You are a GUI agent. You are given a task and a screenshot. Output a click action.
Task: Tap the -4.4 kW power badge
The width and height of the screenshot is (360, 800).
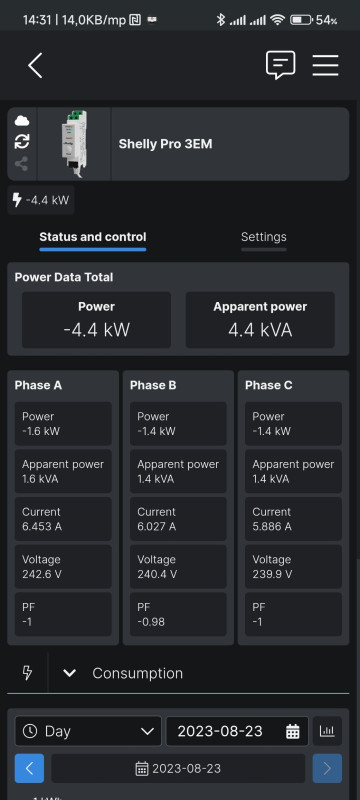coord(41,200)
